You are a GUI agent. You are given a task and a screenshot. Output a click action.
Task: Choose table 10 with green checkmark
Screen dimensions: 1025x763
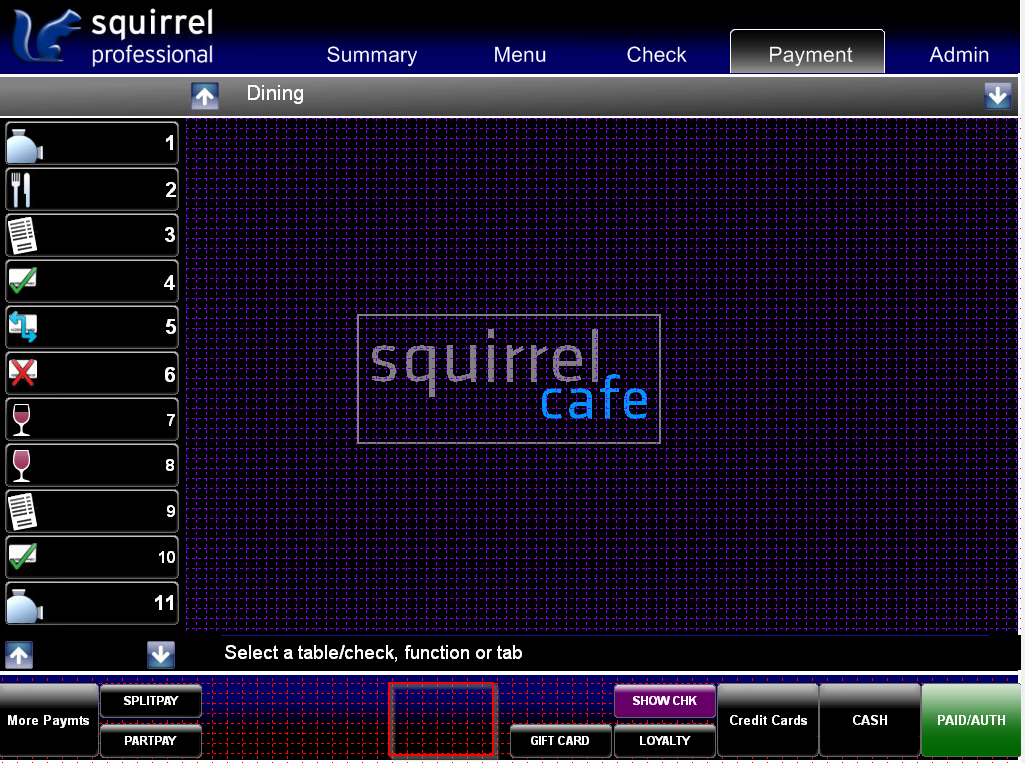coord(92,557)
